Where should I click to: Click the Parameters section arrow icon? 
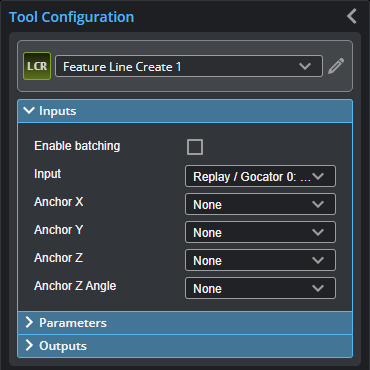(x=29, y=322)
